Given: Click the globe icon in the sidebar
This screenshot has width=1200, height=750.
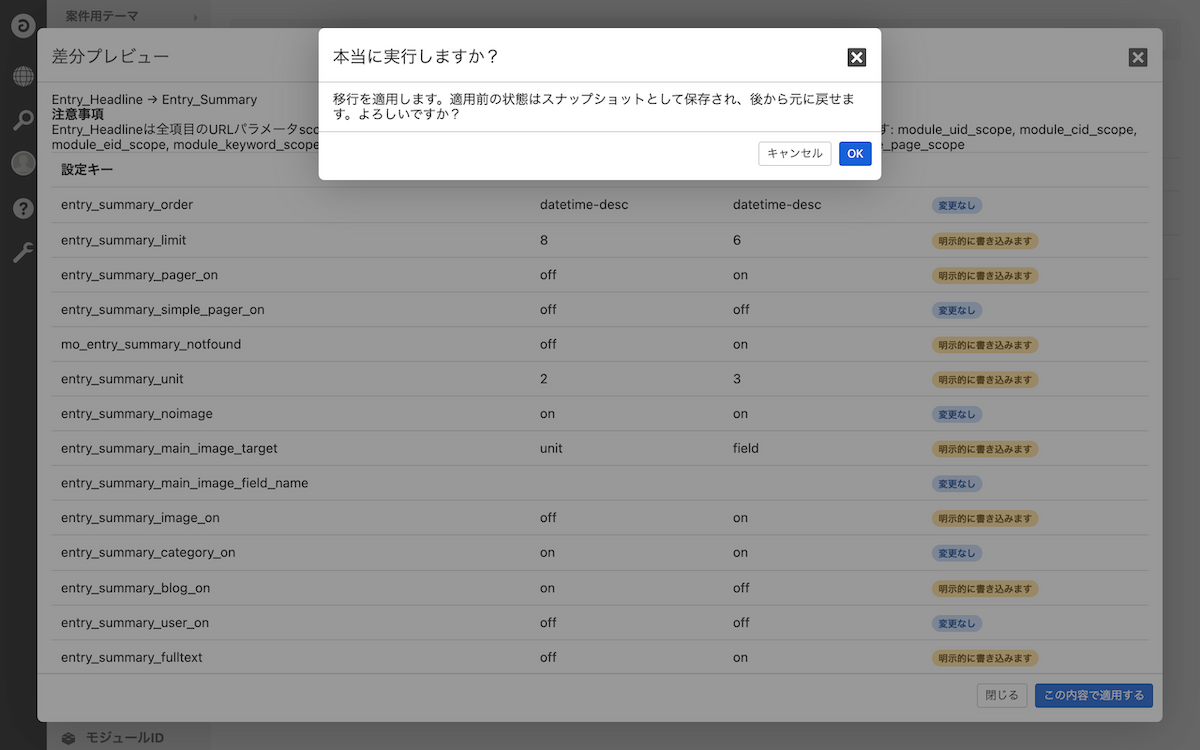Looking at the screenshot, I should (23, 76).
